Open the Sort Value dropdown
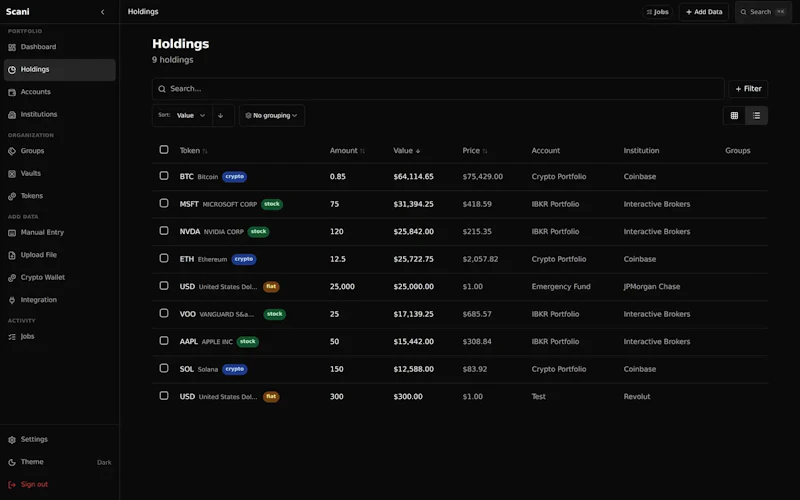800x500 pixels. [x=182, y=115]
